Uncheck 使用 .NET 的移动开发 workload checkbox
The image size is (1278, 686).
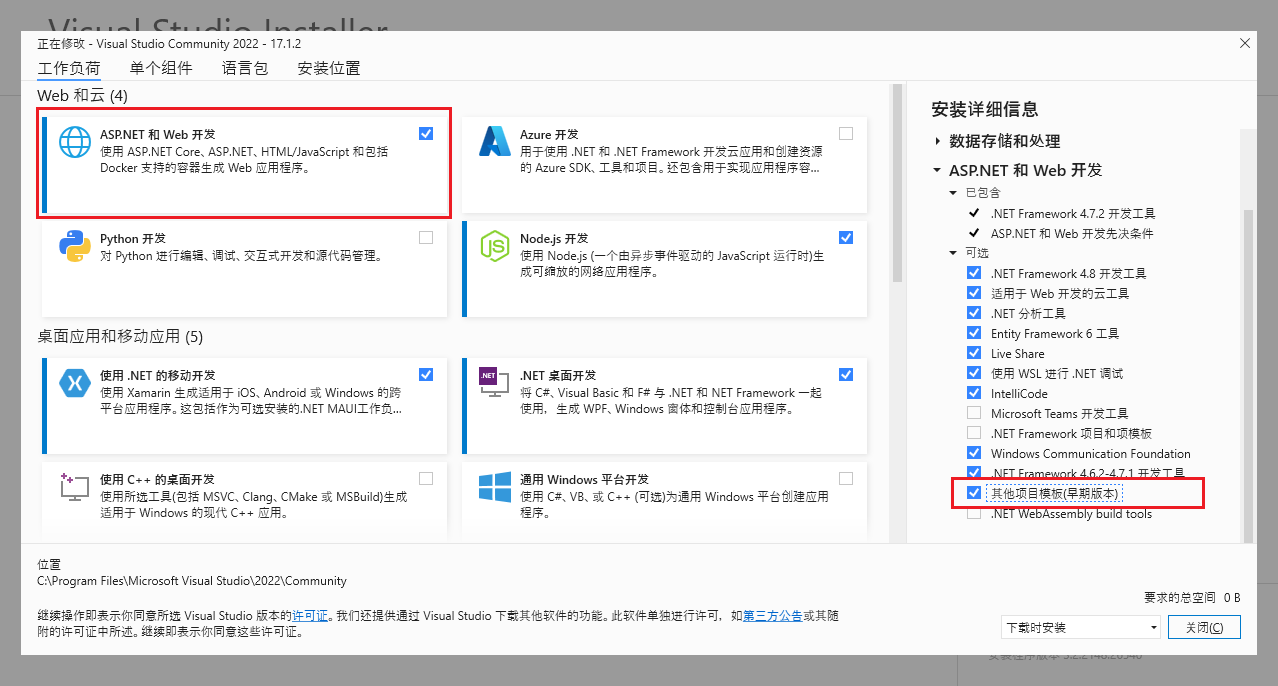pyautogui.click(x=427, y=374)
